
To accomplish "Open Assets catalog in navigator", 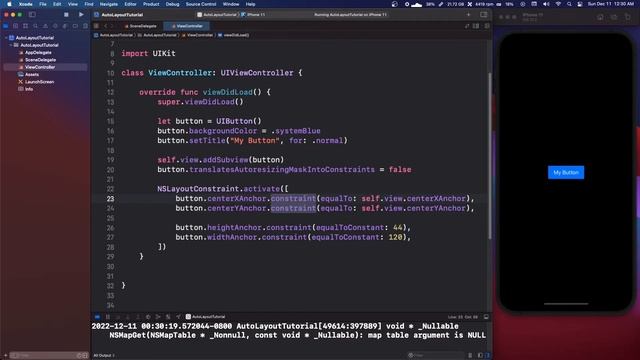I will [31, 74].
